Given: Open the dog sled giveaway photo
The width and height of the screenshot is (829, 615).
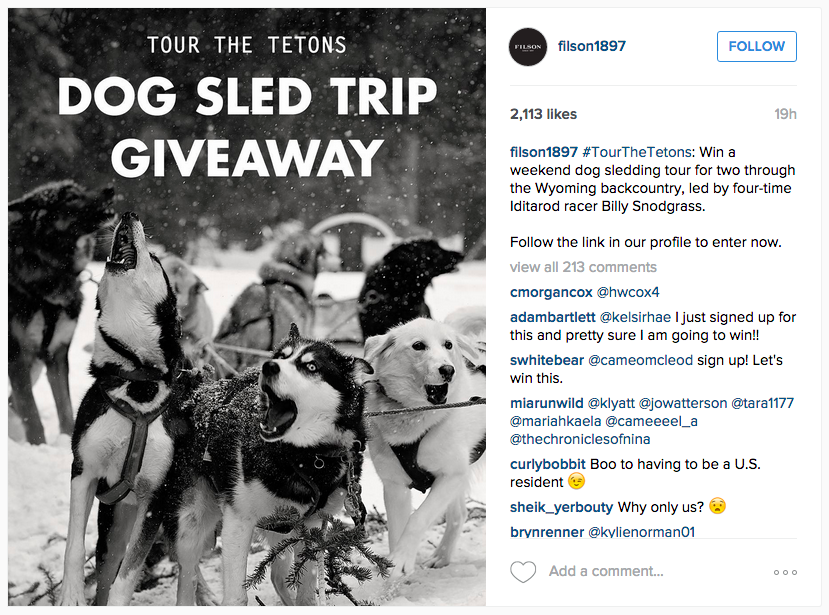Looking at the screenshot, I should pos(247,307).
